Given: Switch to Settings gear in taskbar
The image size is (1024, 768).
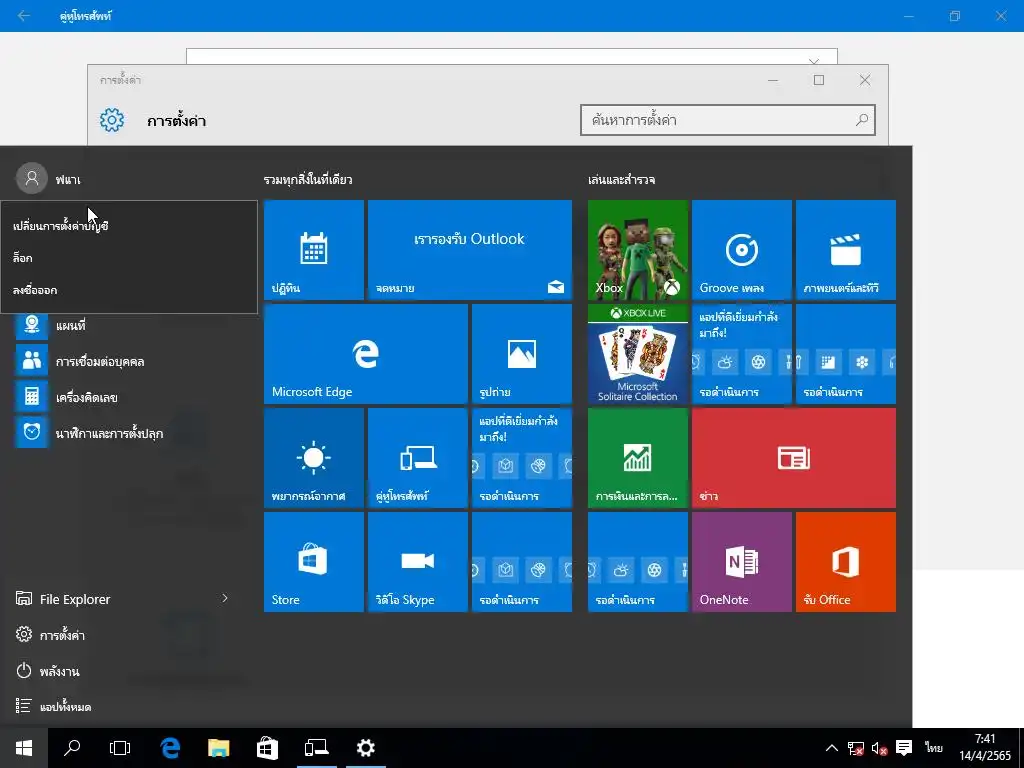Looking at the screenshot, I should click(366, 748).
